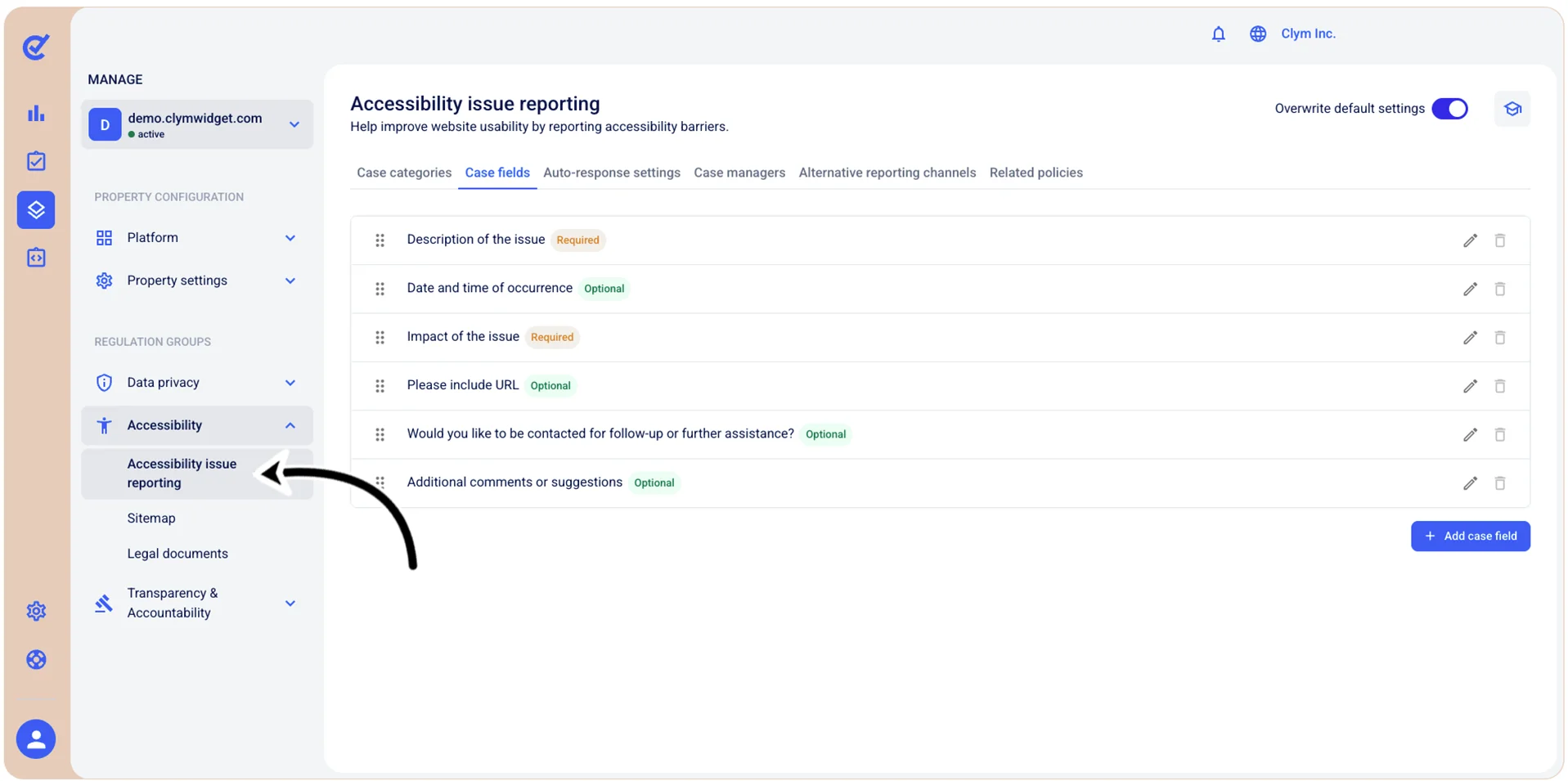Delete the Please include URL field
This screenshot has width=1568, height=781.
[x=1500, y=386]
